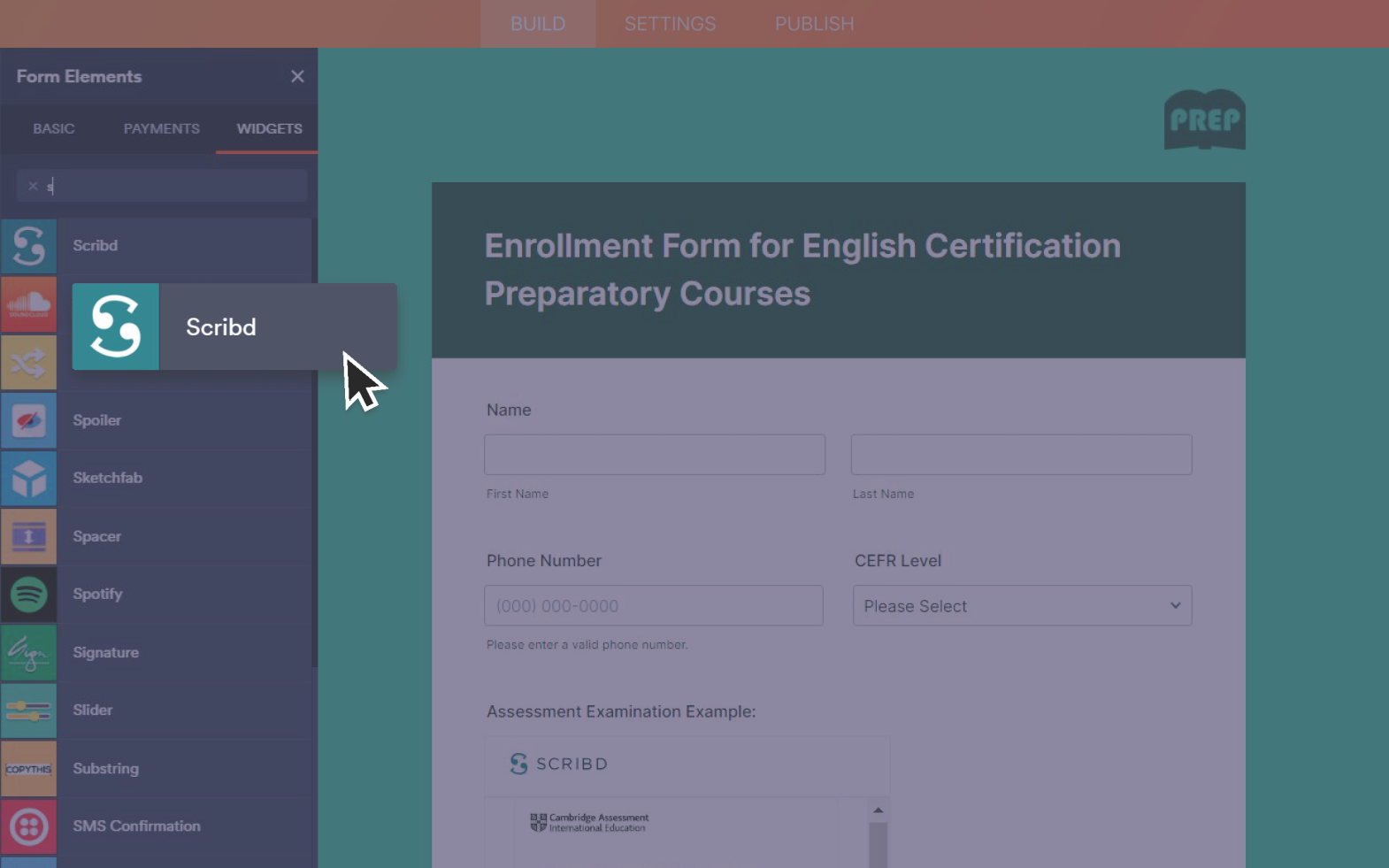The width and height of the screenshot is (1389, 868).
Task: Click the large highlighted Scribd logo tile
Action: (x=116, y=326)
